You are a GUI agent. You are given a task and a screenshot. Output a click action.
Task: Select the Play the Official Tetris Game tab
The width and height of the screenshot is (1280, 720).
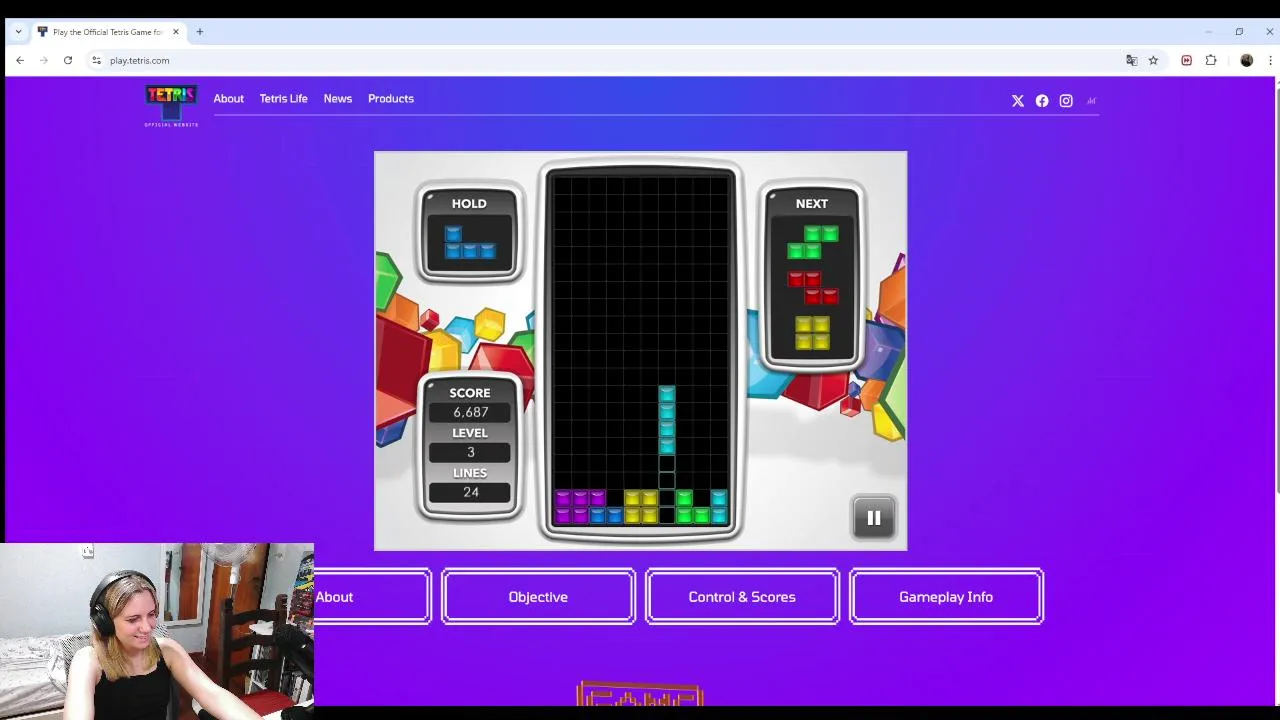pyautogui.click(x=108, y=32)
